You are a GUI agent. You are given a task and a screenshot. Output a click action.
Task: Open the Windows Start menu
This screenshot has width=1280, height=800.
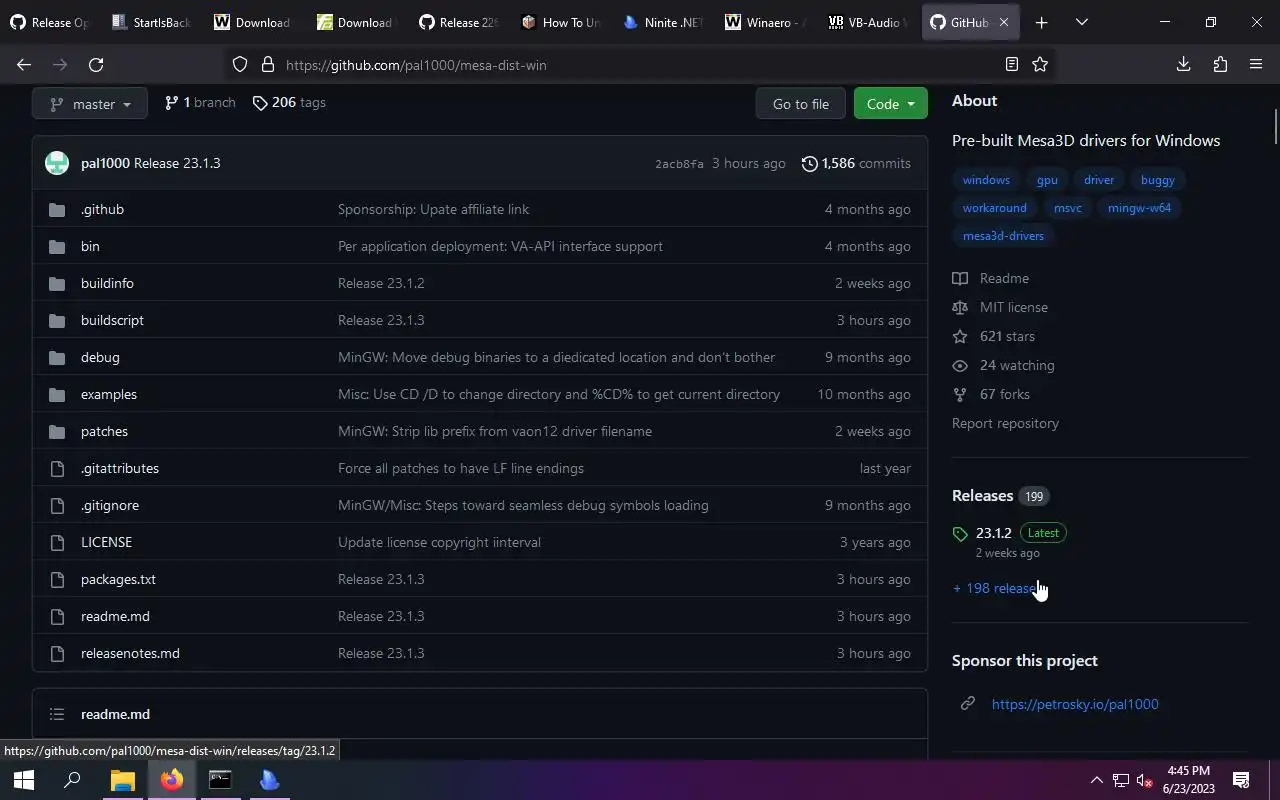(x=24, y=780)
